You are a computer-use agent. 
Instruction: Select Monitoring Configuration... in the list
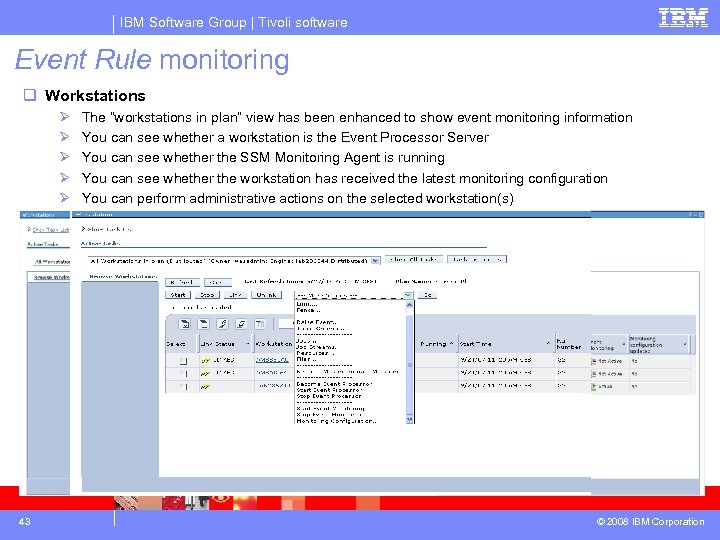click(x=336, y=421)
